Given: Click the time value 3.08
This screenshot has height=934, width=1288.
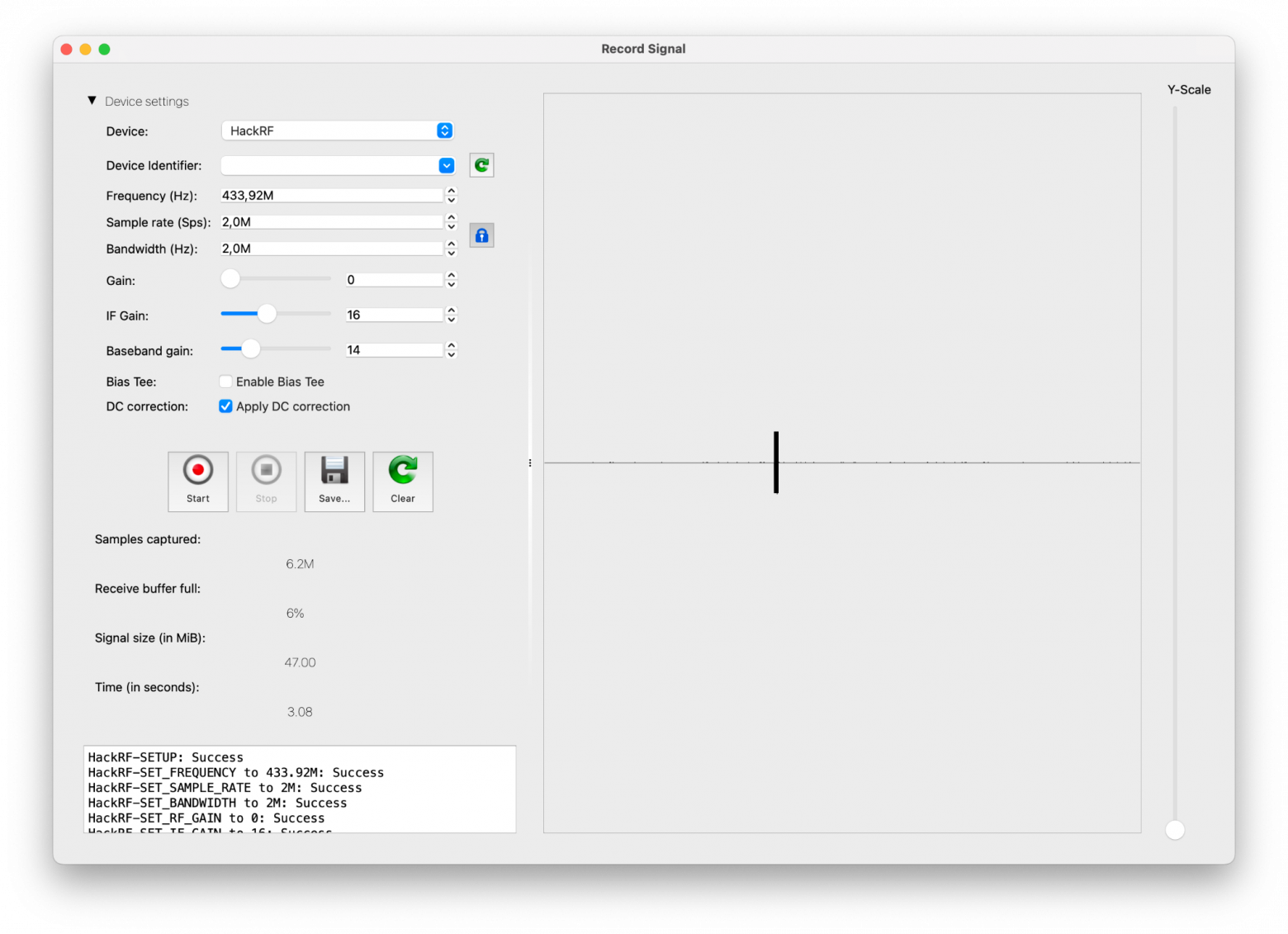Looking at the screenshot, I should coord(300,712).
